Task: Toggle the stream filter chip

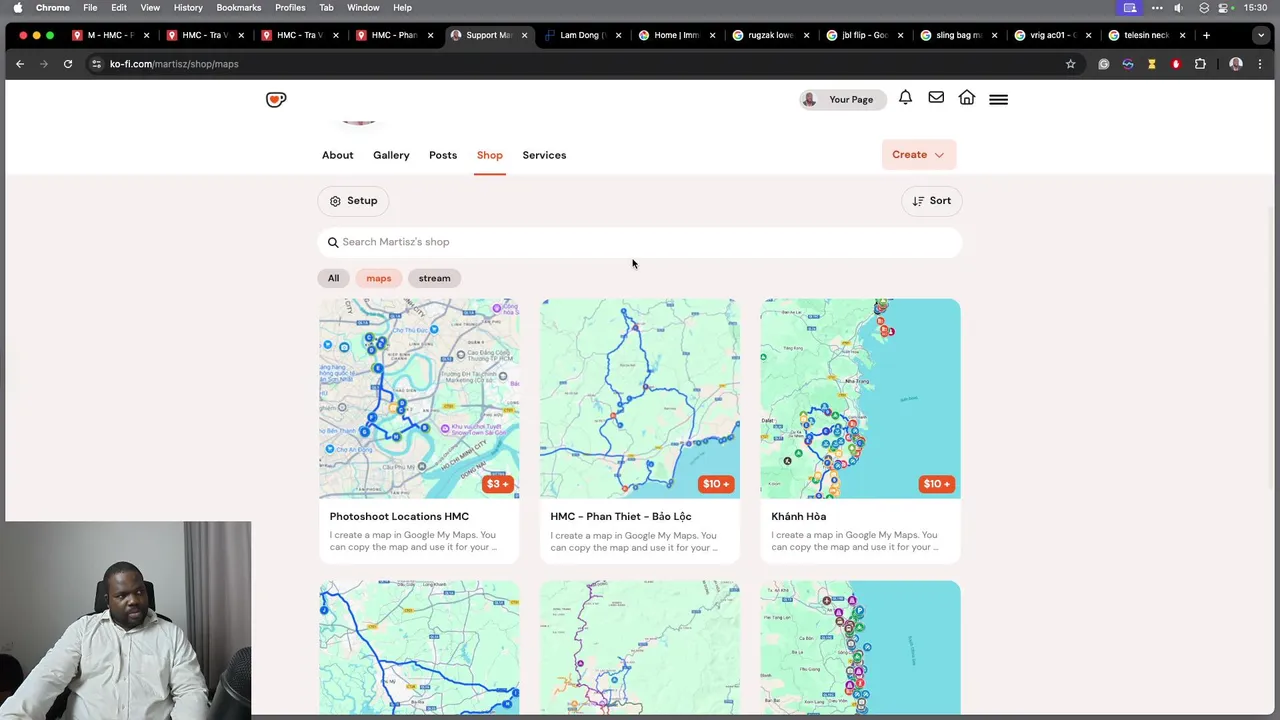Action: tap(434, 278)
